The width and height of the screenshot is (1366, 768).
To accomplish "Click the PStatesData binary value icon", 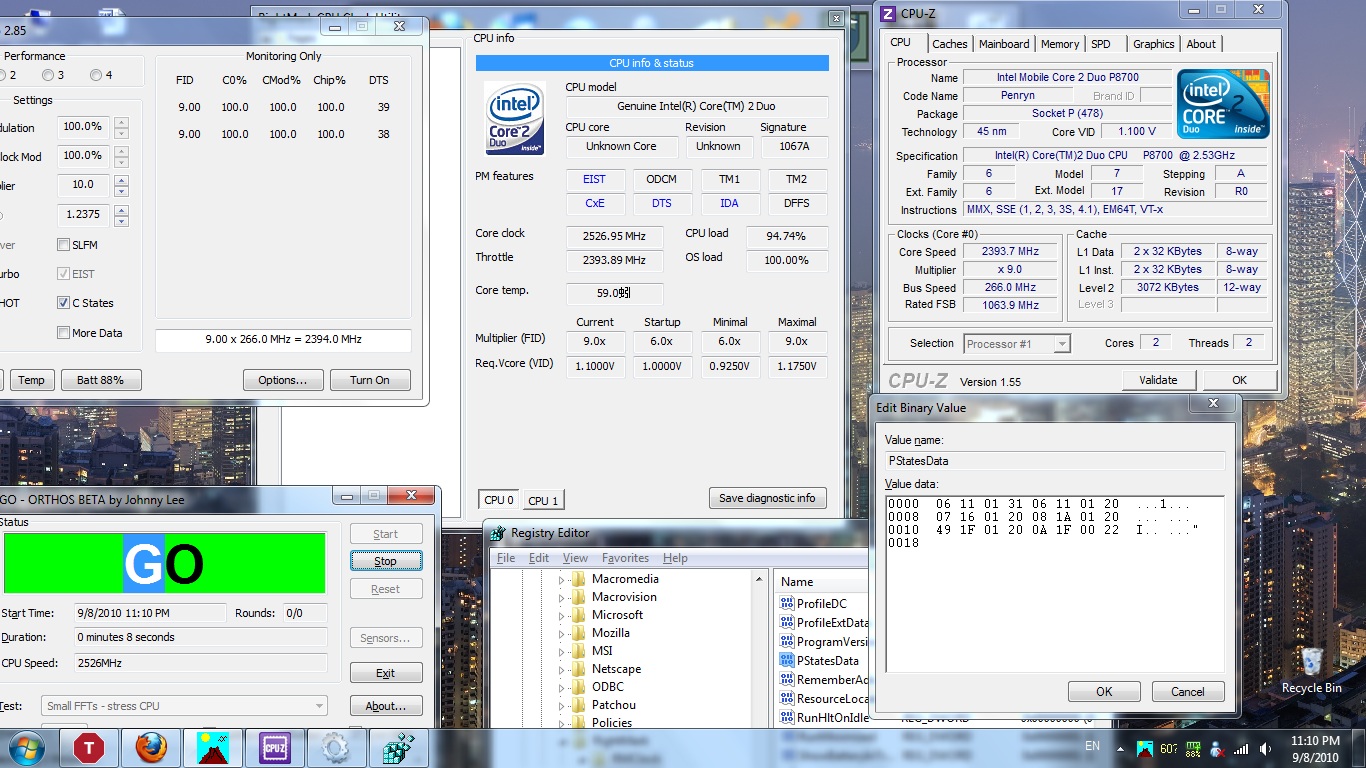I will coord(786,661).
